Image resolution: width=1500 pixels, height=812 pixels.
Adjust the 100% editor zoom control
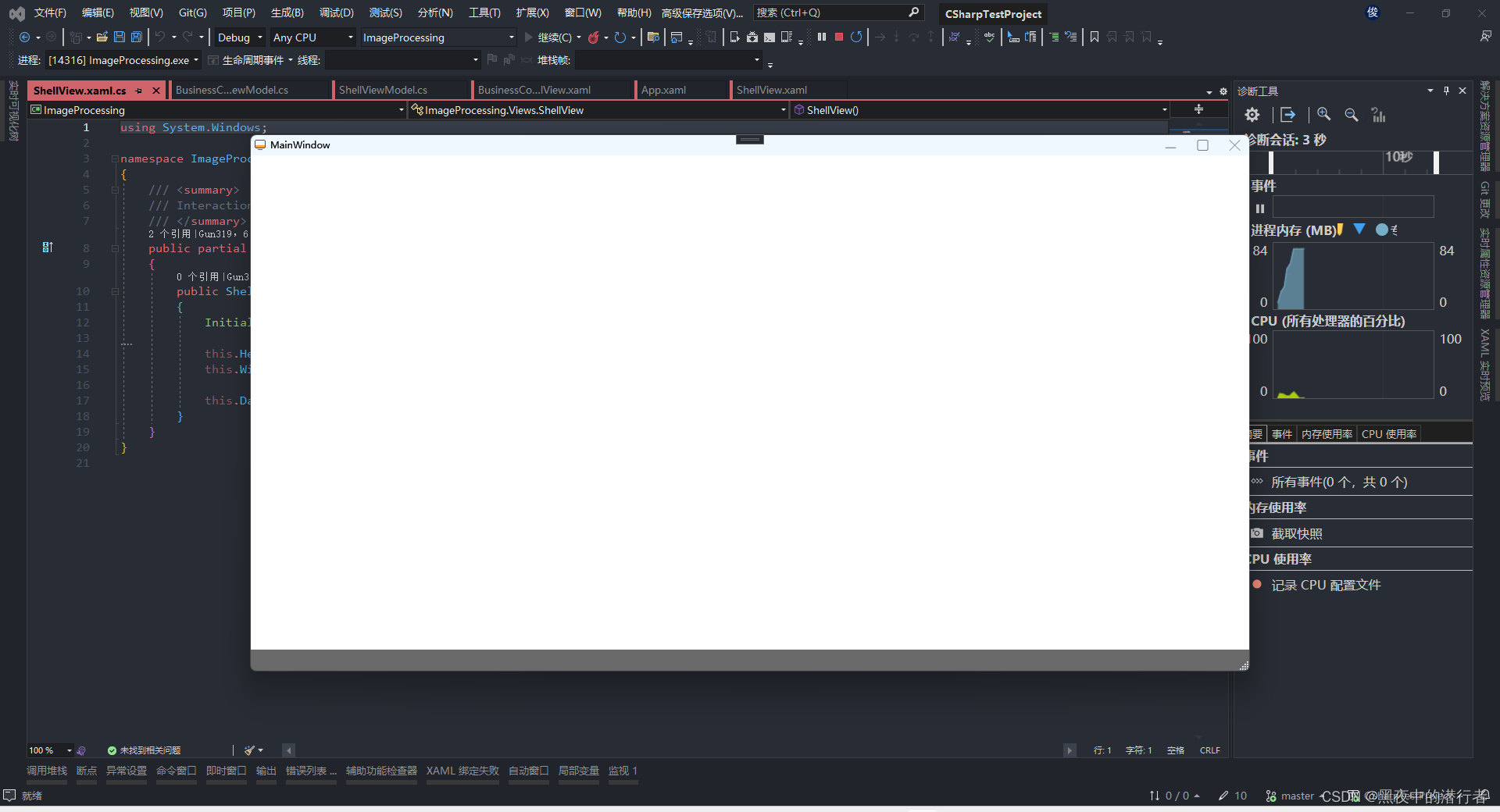point(45,750)
